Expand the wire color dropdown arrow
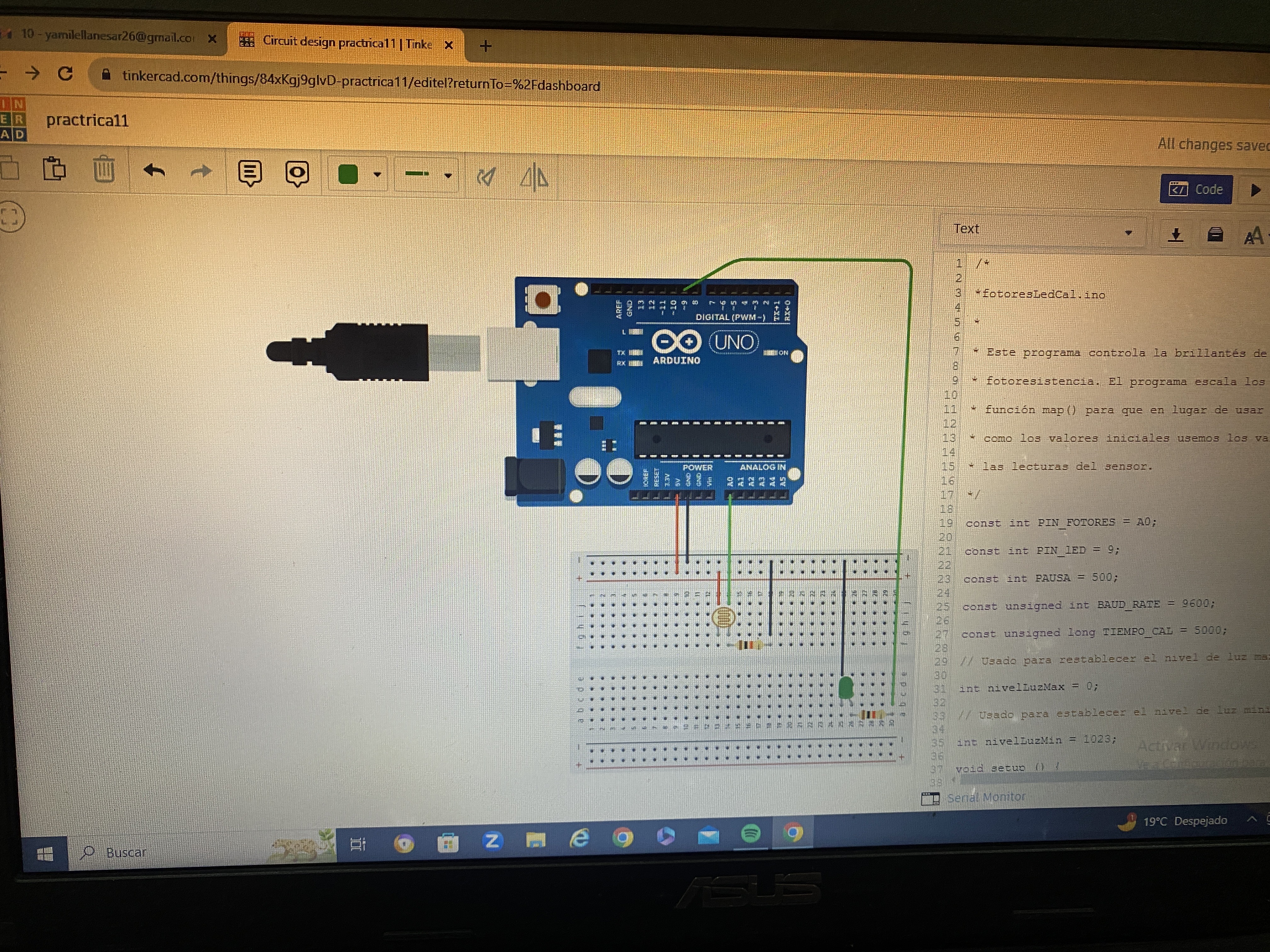The height and width of the screenshot is (952, 1270). point(377,174)
